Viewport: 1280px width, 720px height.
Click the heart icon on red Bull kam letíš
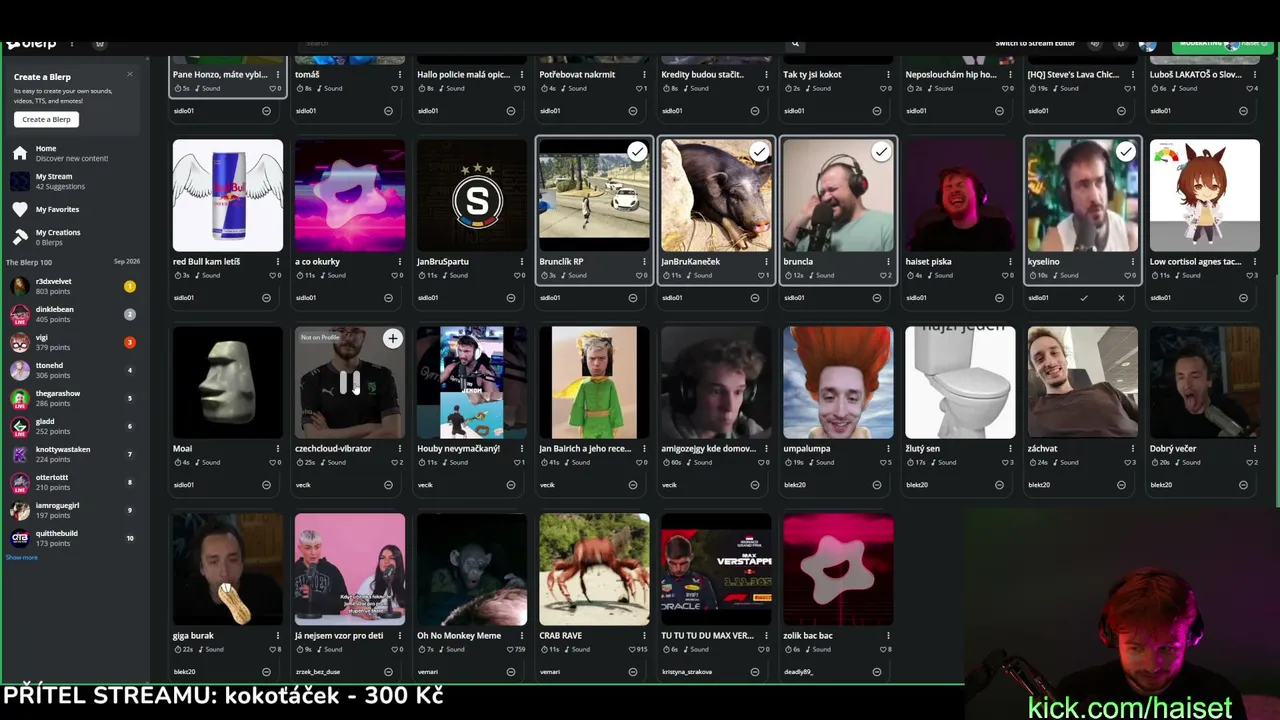(x=272, y=275)
